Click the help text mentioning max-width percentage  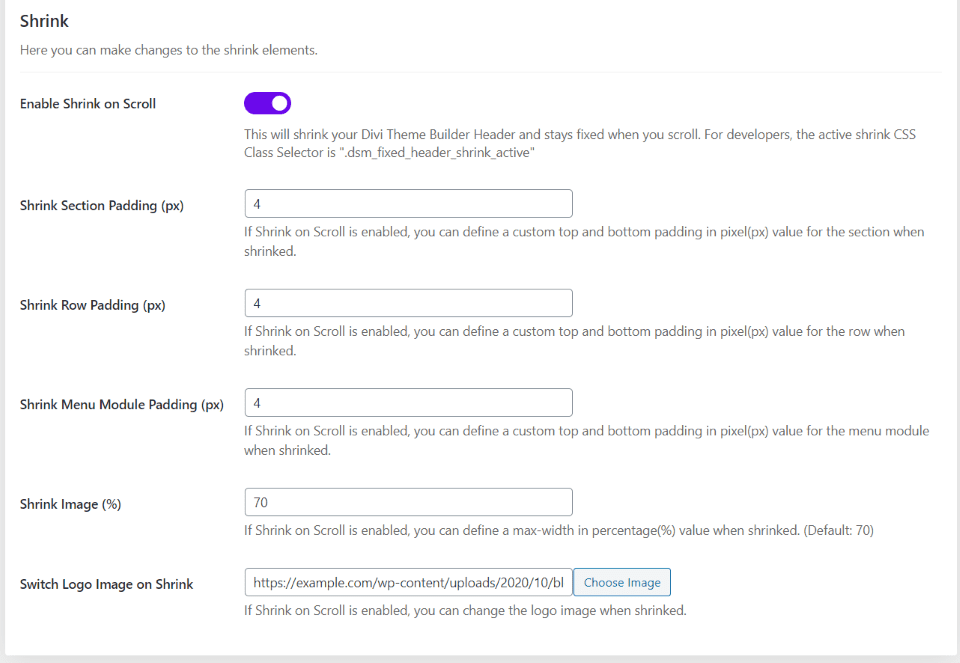(559, 531)
